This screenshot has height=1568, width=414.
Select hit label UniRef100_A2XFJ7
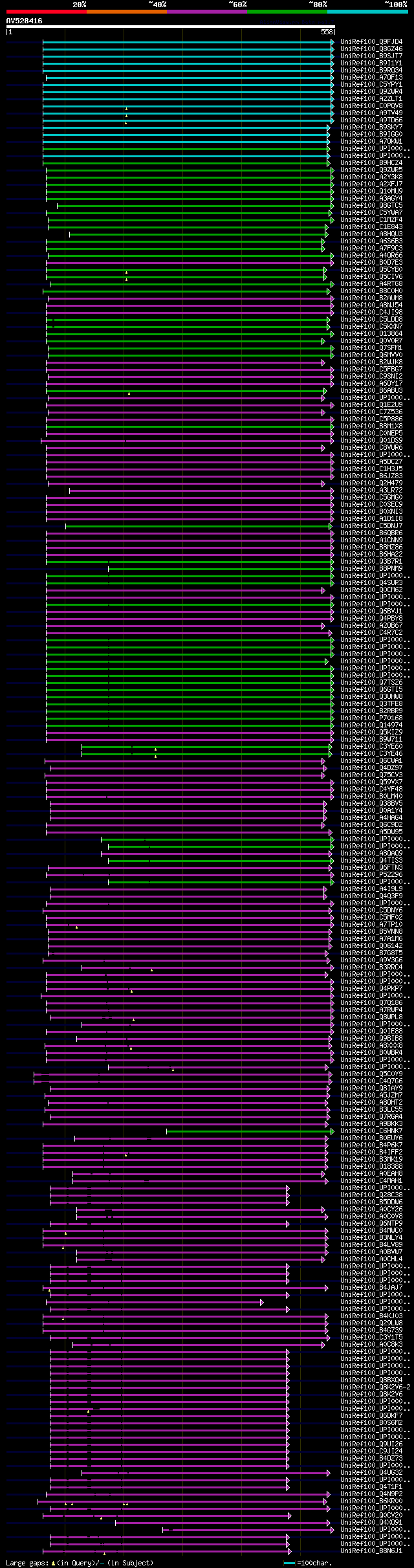click(371, 184)
